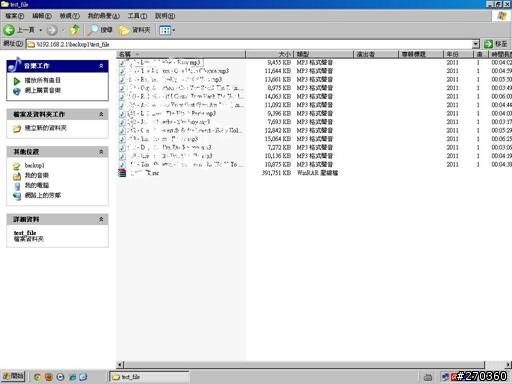
Task: Click the 移至 go button
Action: coord(496,44)
